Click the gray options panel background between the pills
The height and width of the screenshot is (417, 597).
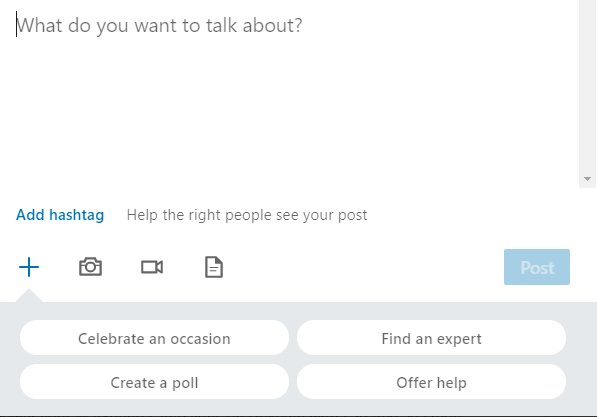tap(293, 359)
